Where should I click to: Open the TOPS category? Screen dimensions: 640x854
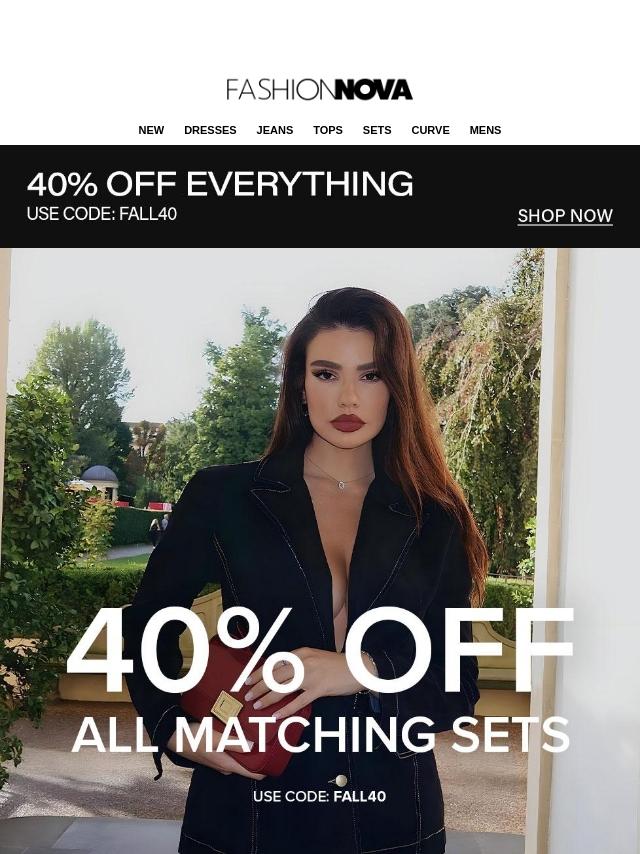coord(328,130)
